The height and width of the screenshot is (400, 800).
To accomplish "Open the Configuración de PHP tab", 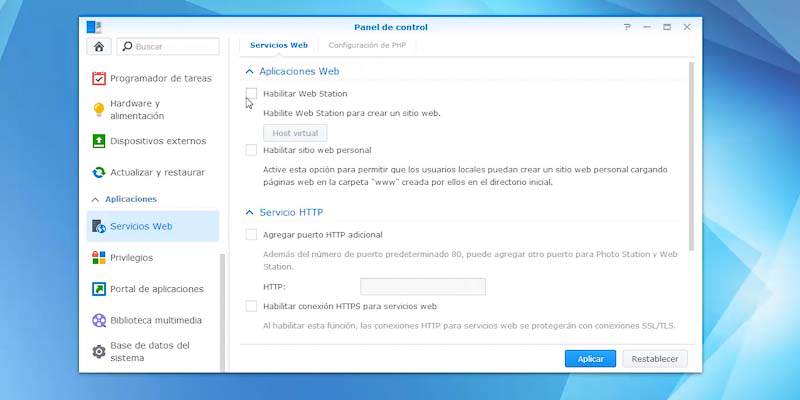I will (367, 45).
